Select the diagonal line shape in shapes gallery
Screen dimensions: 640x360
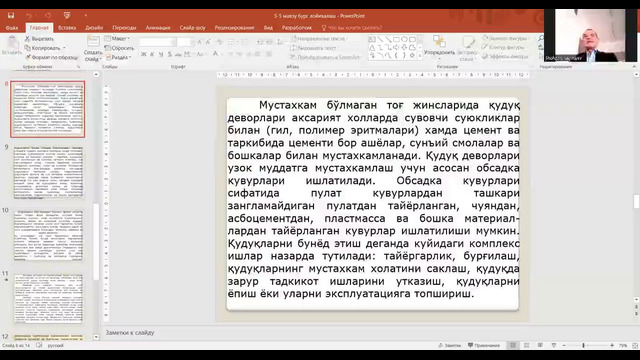point(380,40)
